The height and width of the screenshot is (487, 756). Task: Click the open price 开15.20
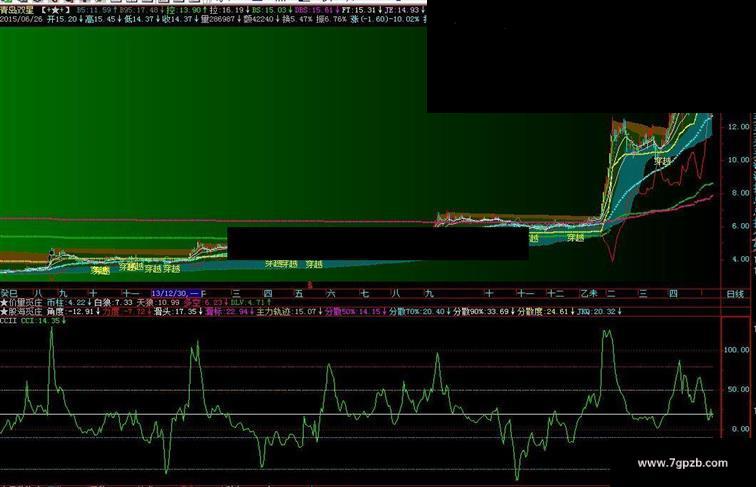coord(65,19)
